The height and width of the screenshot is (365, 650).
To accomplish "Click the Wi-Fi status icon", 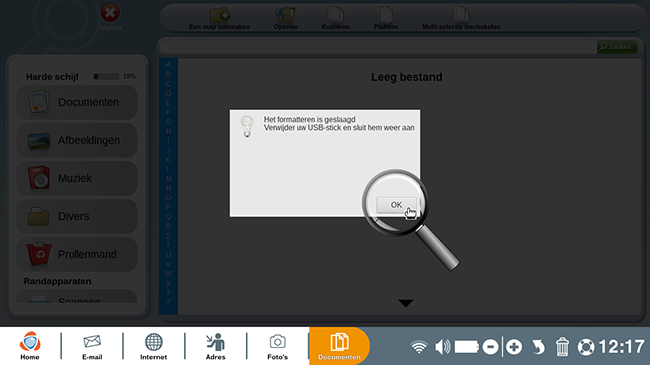I will [x=419, y=347].
